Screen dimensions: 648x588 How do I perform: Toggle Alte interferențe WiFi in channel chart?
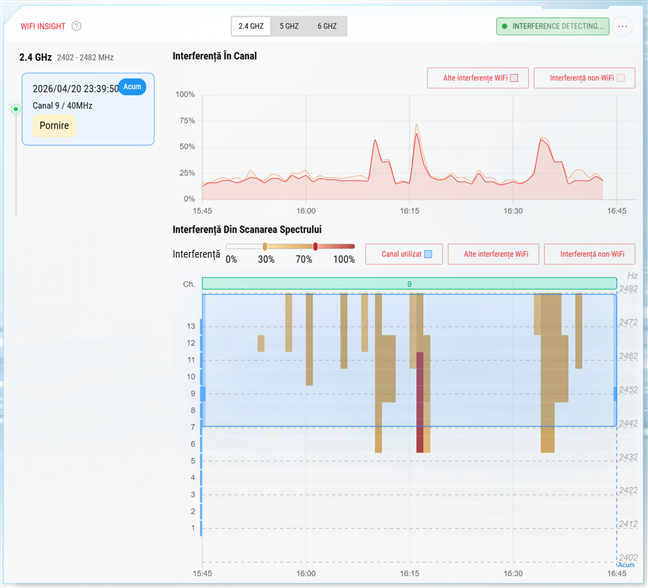(x=480, y=78)
